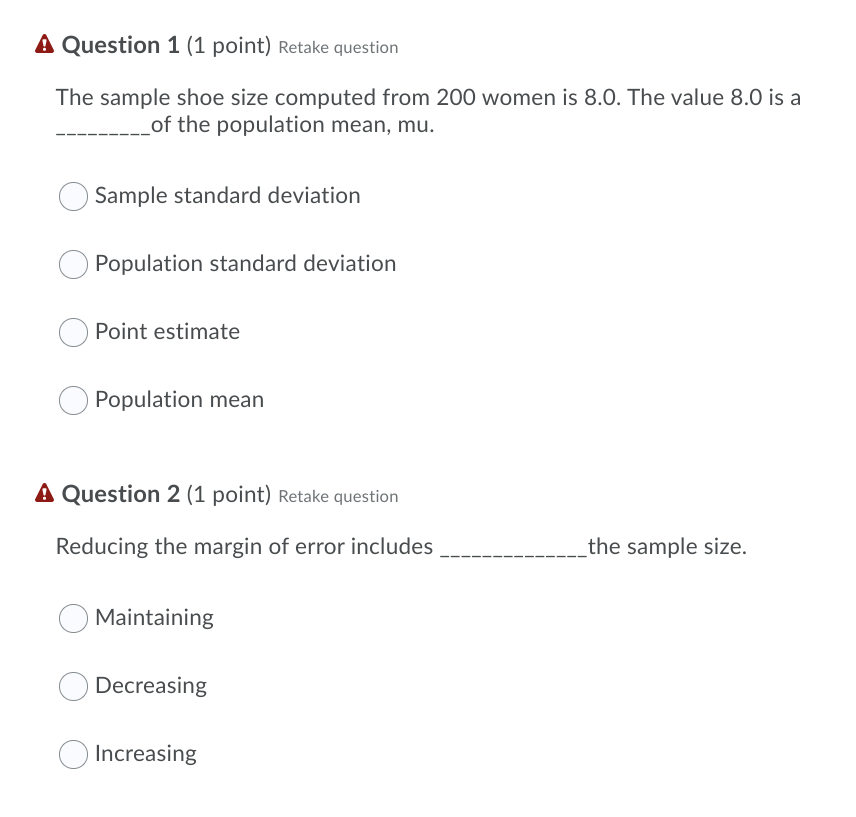This screenshot has height=817, width=856.
Task: Open Retake question for Question 2
Action: (338, 496)
